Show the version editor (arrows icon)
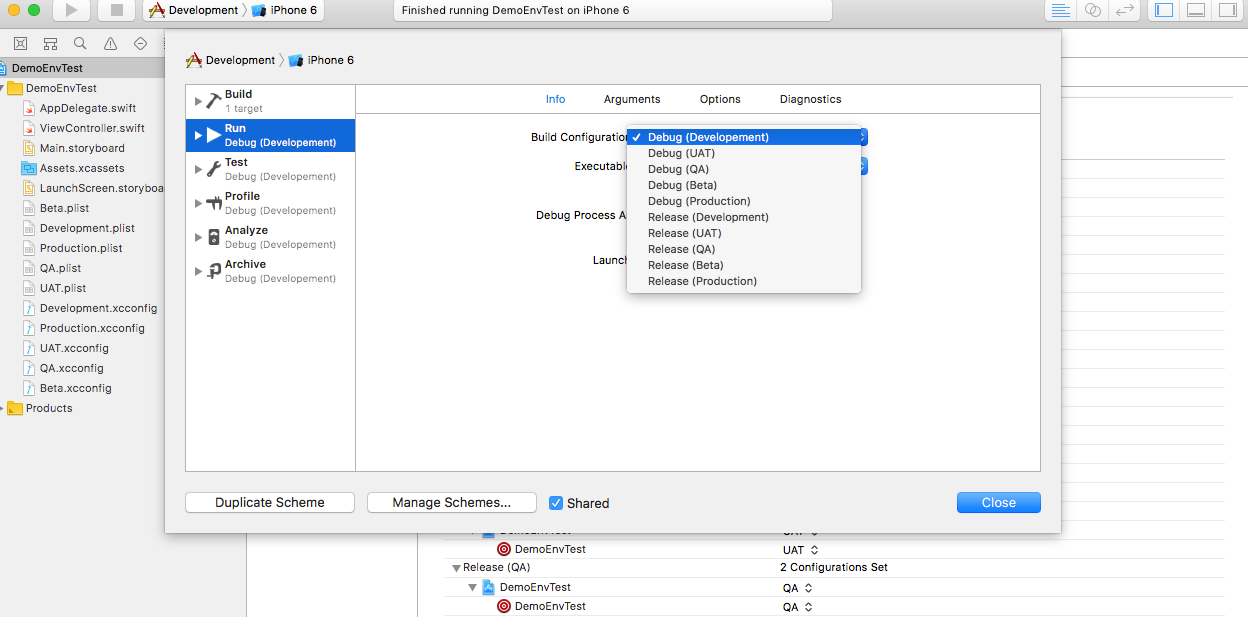Viewport: 1248px width, 617px height. (1125, 10)
